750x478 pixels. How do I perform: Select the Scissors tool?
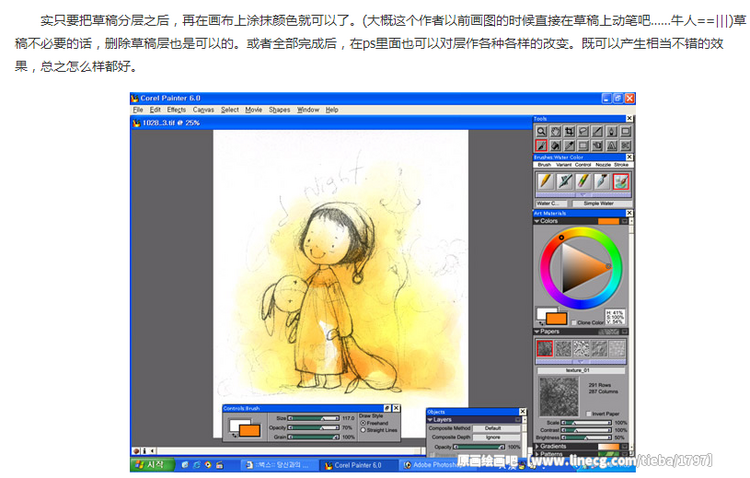(x=626, y=145)
